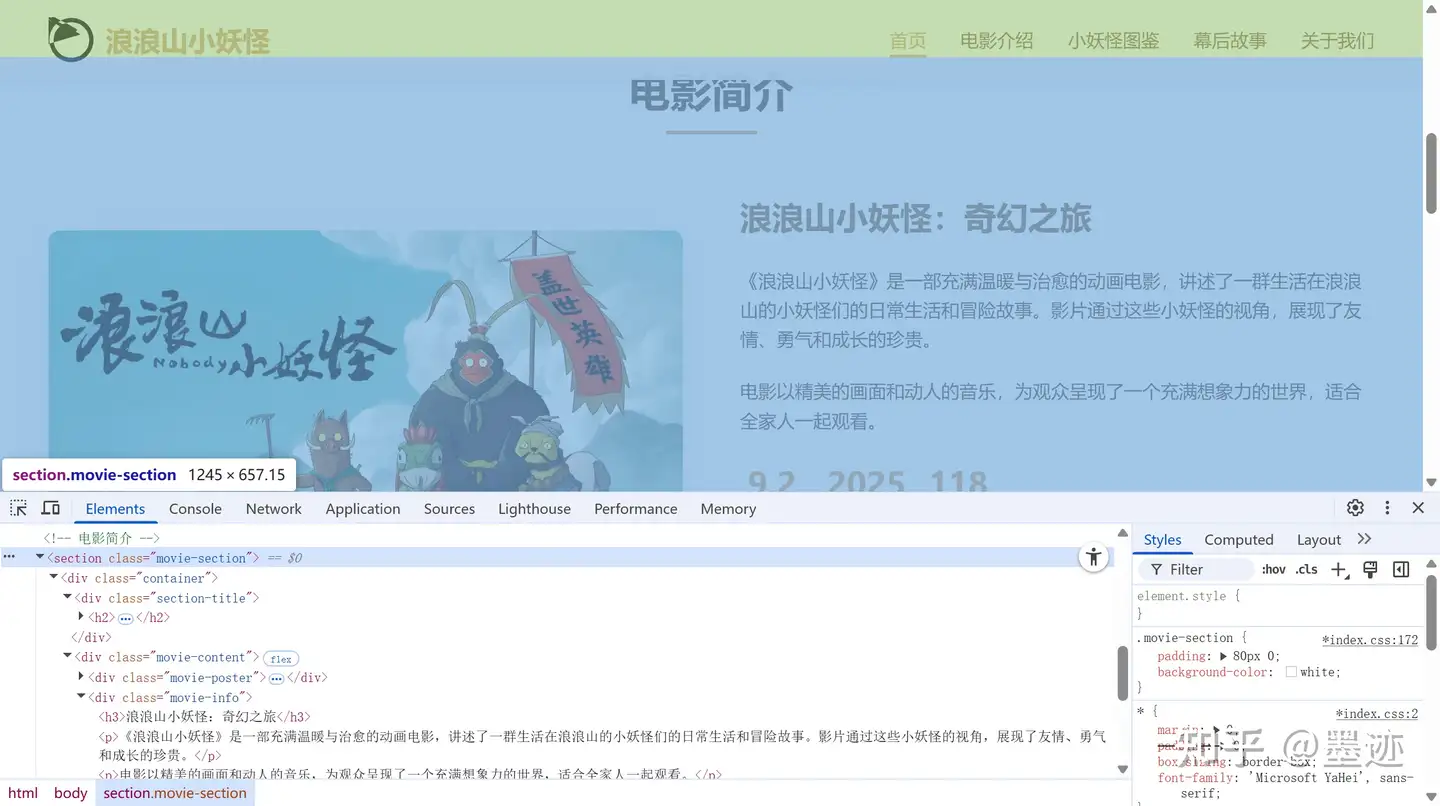
Task: Collapse the div container node
Action: point(54,577)
